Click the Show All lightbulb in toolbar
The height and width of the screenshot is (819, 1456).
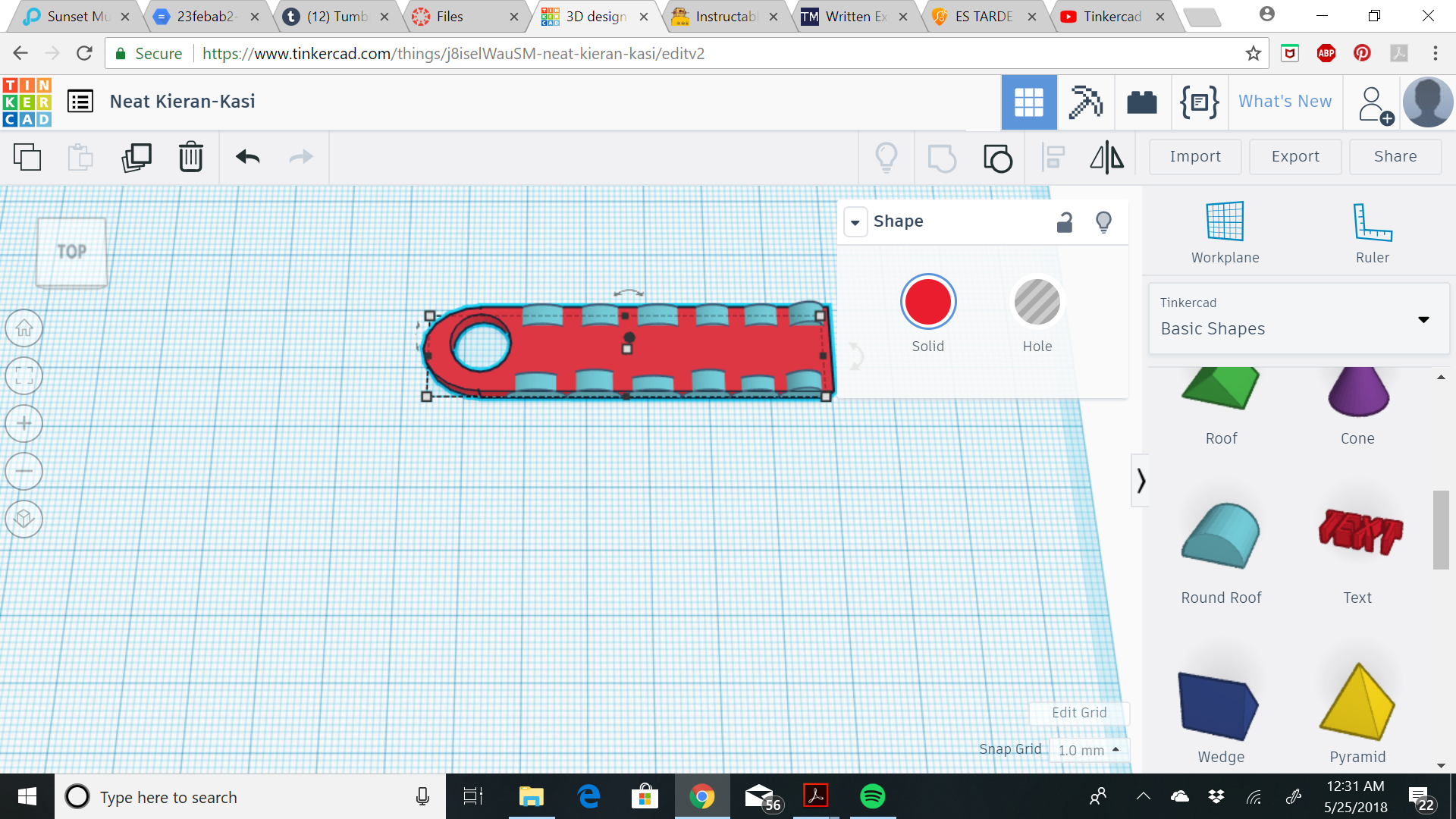tap(886, 158)
